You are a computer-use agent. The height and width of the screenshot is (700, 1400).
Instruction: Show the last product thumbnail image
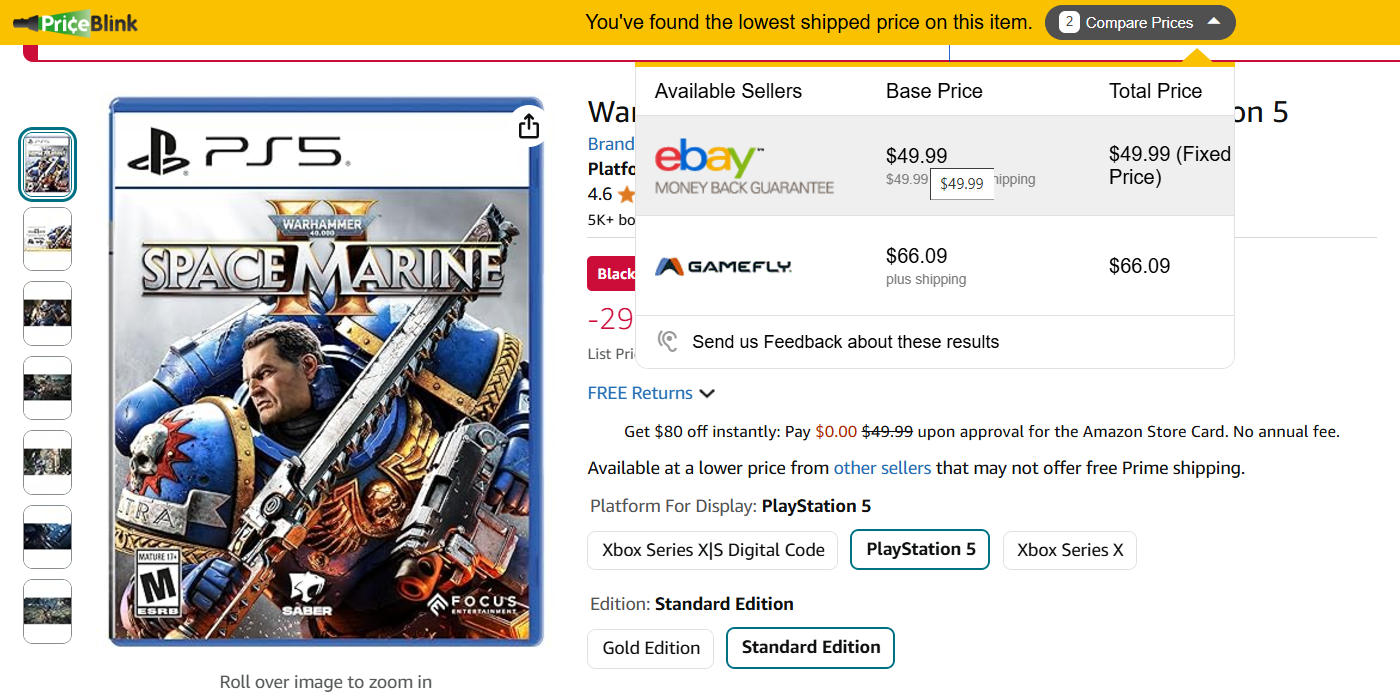(x=47, y=611)
